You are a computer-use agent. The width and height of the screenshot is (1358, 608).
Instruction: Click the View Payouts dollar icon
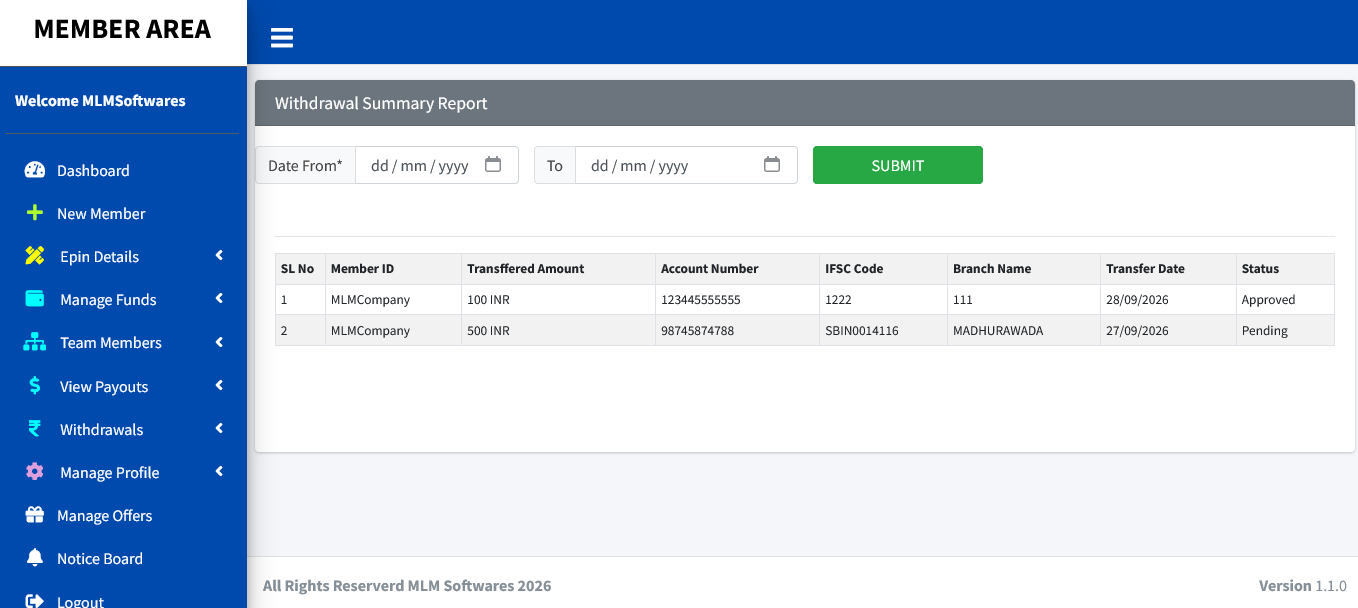click(35, 386)
